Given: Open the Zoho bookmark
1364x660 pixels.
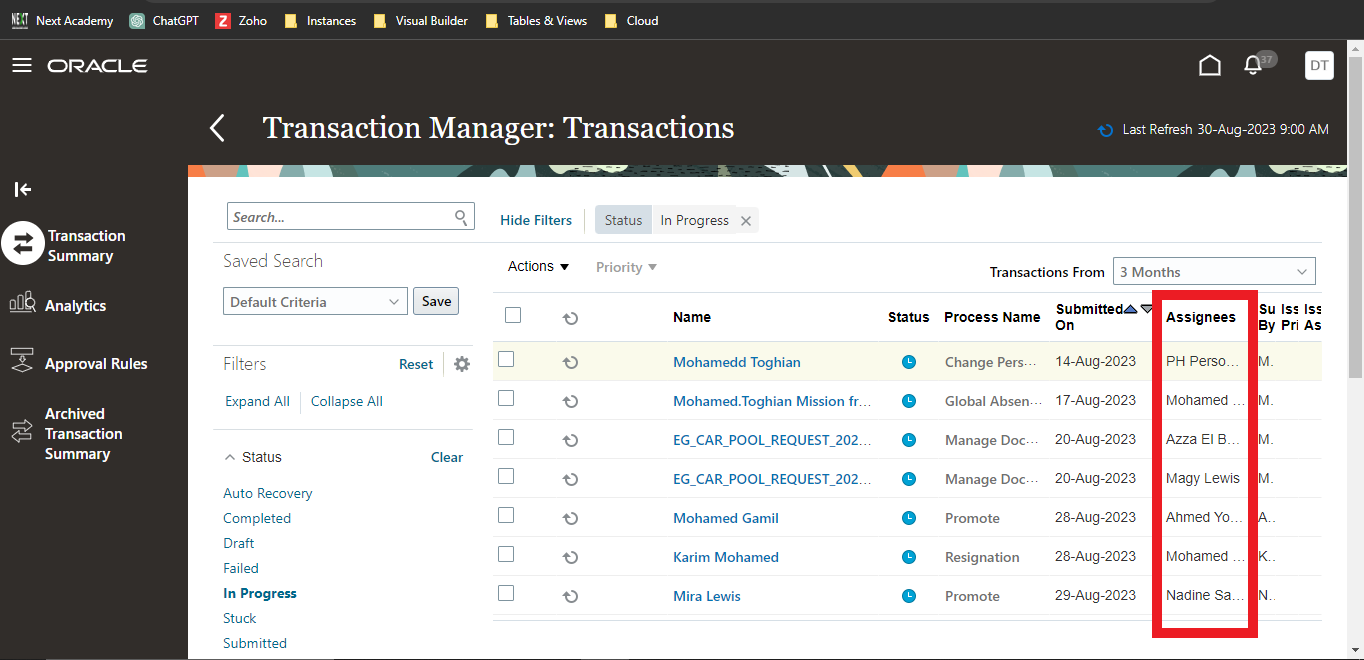Looking at the screenshot, I should click(242, 20).
